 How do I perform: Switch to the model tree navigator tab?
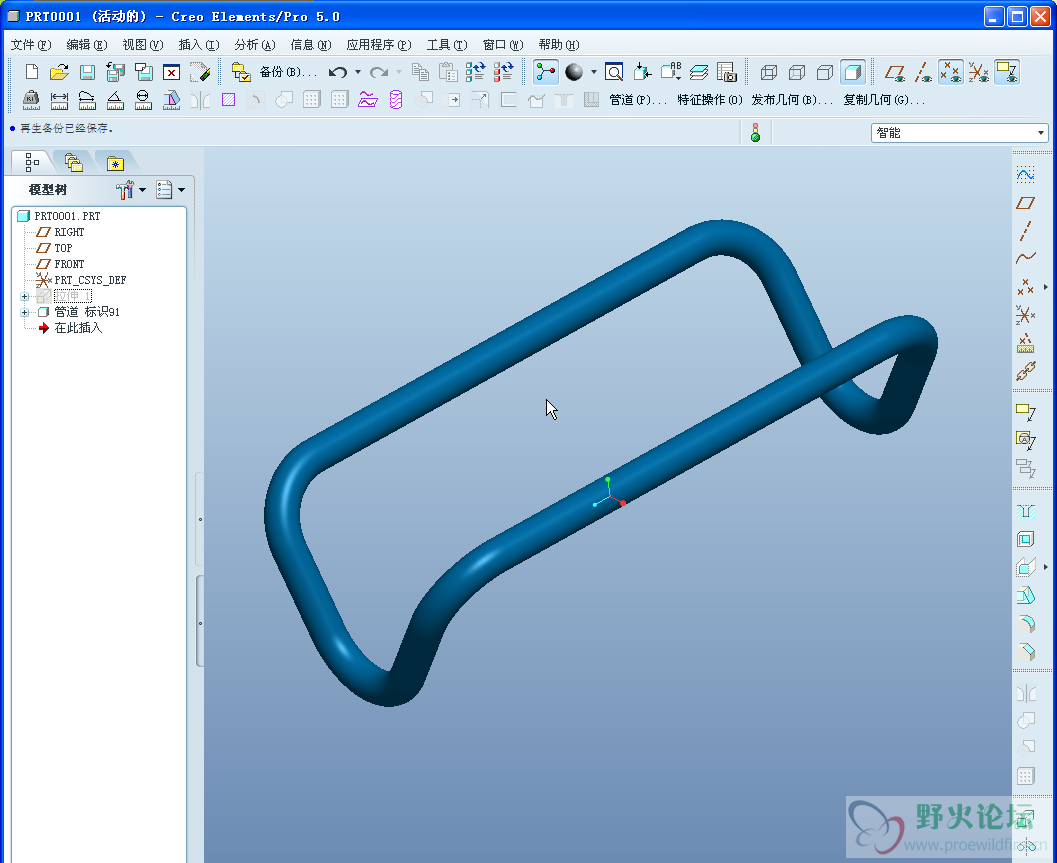pyautogui.click(x=32, y=162)
